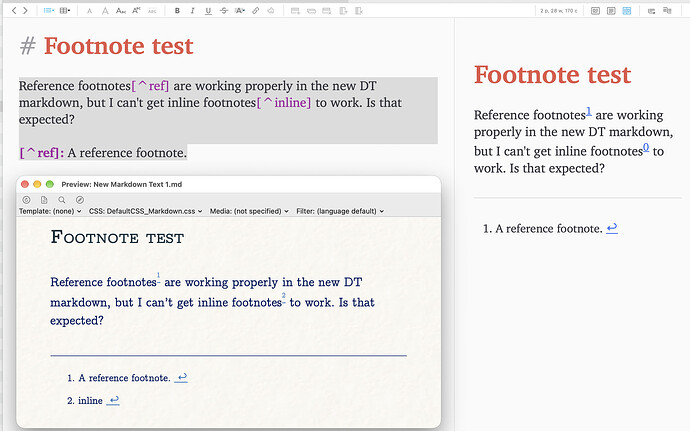Click 'FOOTNOTE TEST' heading in Preview window
The image size is (690, 431).
117,237
